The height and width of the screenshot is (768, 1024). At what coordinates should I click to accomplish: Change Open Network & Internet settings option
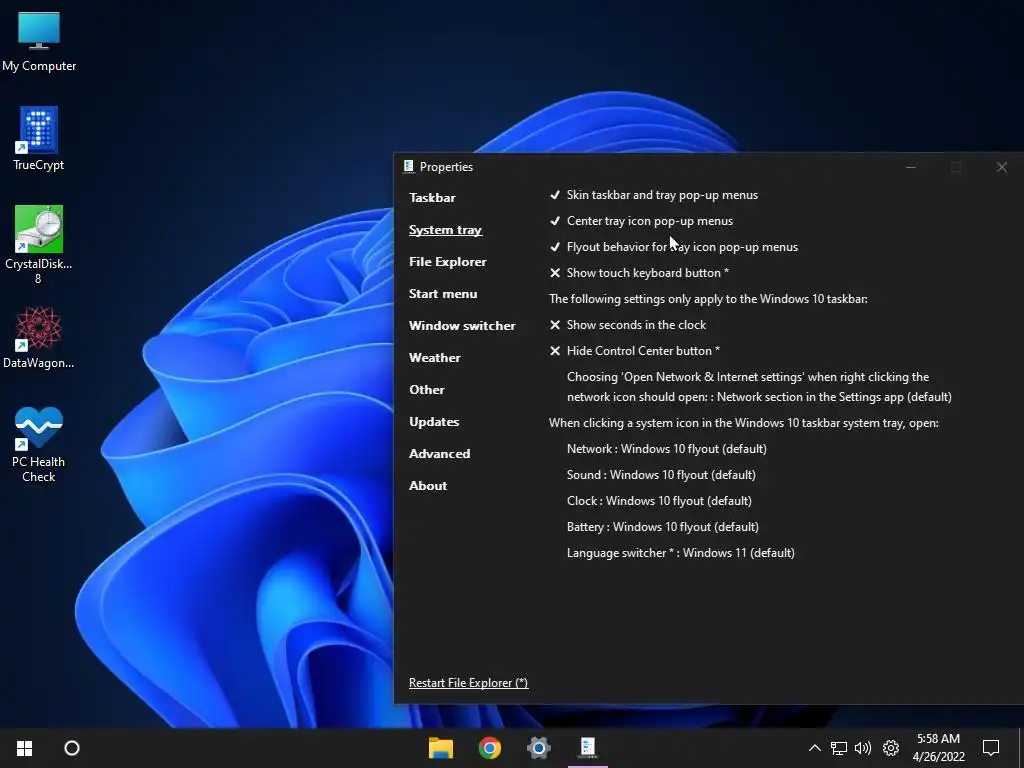click(x=760, y=387)
